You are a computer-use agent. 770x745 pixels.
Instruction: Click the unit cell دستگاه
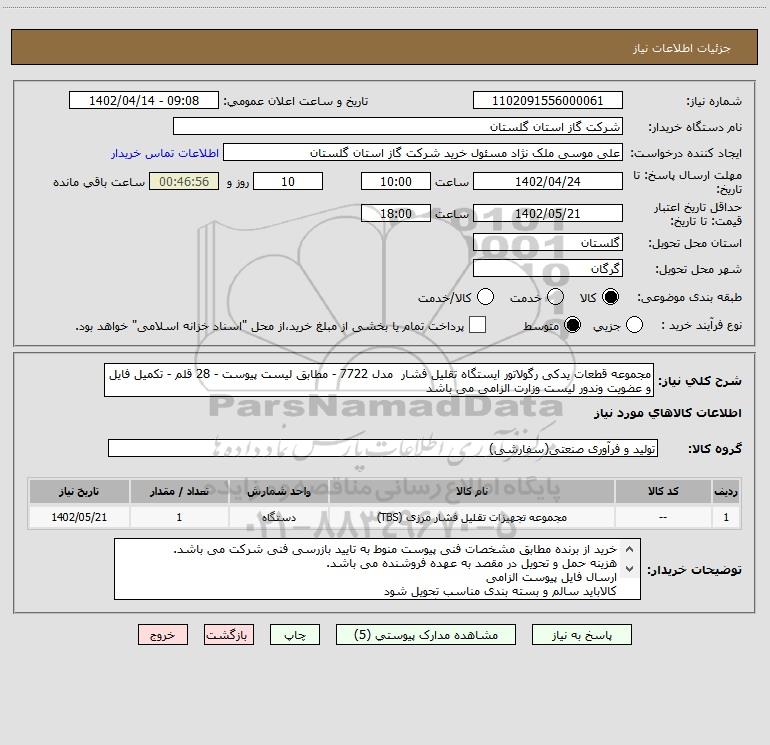(278, 517)
